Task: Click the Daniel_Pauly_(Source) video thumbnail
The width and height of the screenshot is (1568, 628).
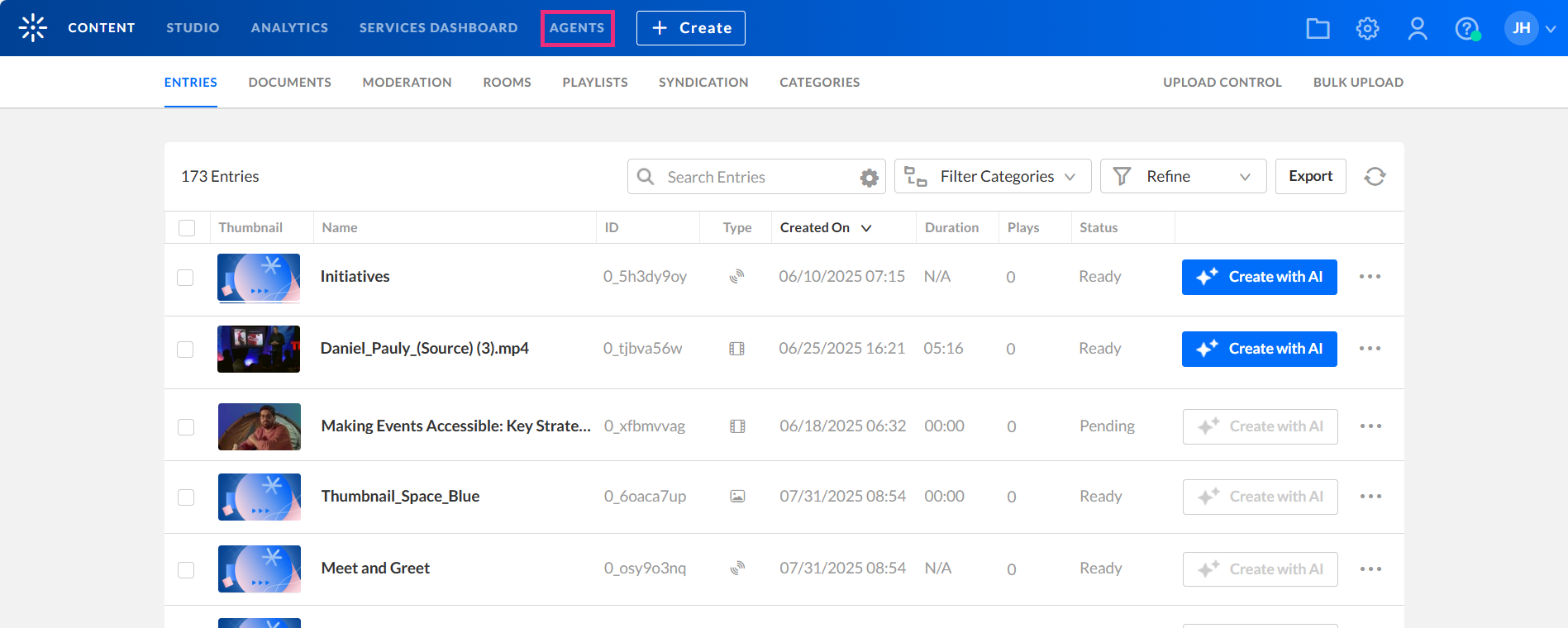Action: click(259, 349)
